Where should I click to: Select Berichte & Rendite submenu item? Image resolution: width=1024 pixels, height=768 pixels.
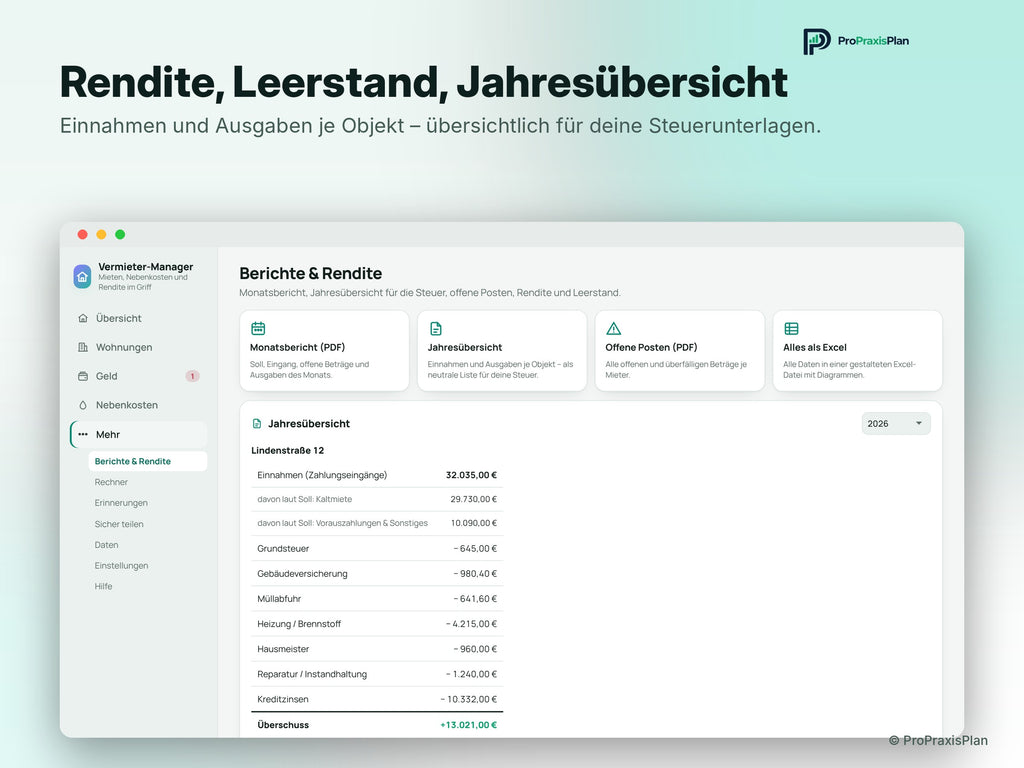coord(148,461)
